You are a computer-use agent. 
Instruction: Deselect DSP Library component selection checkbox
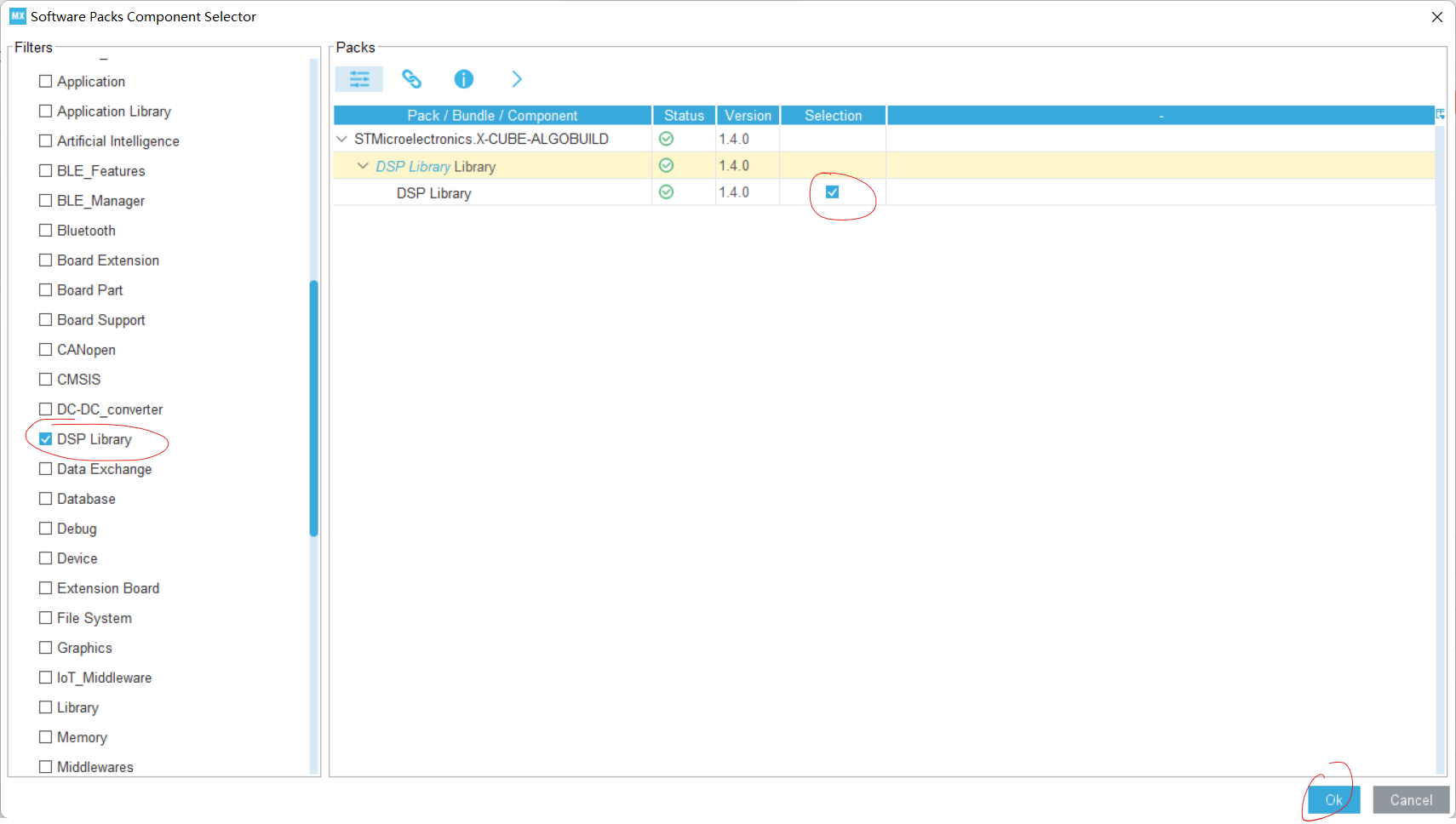(832, 192)
